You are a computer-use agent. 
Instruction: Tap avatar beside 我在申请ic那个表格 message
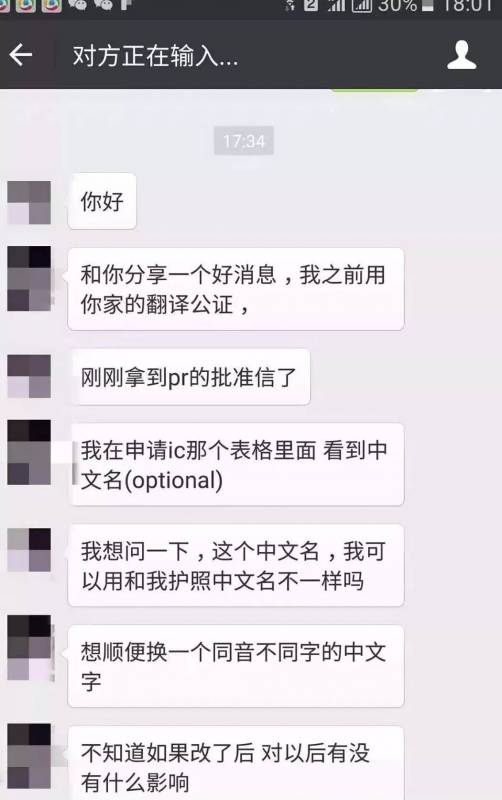click(x=29, y=453)
